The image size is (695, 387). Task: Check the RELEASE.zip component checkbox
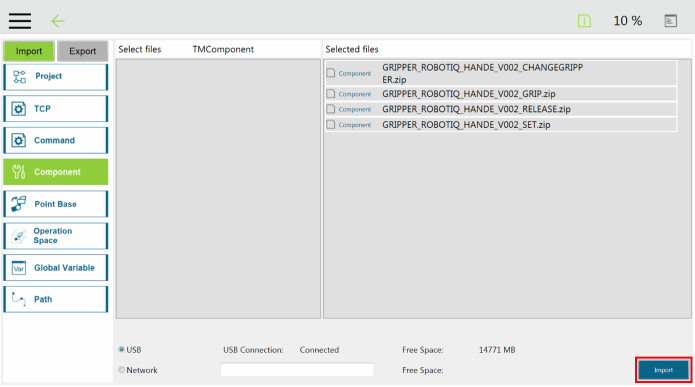[x=331, y=109]
